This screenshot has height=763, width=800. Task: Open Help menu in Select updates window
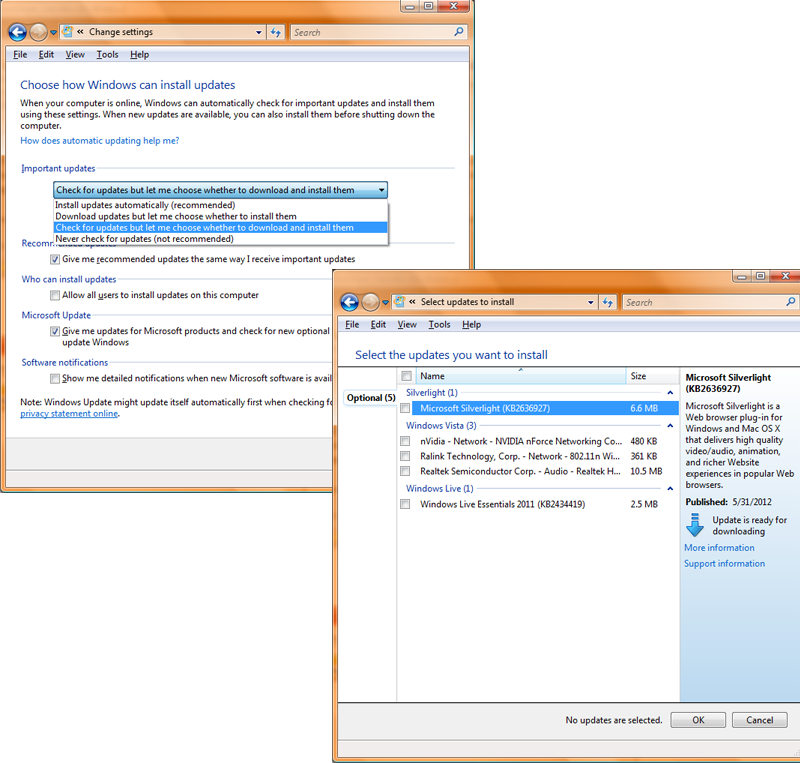[471, 325]
